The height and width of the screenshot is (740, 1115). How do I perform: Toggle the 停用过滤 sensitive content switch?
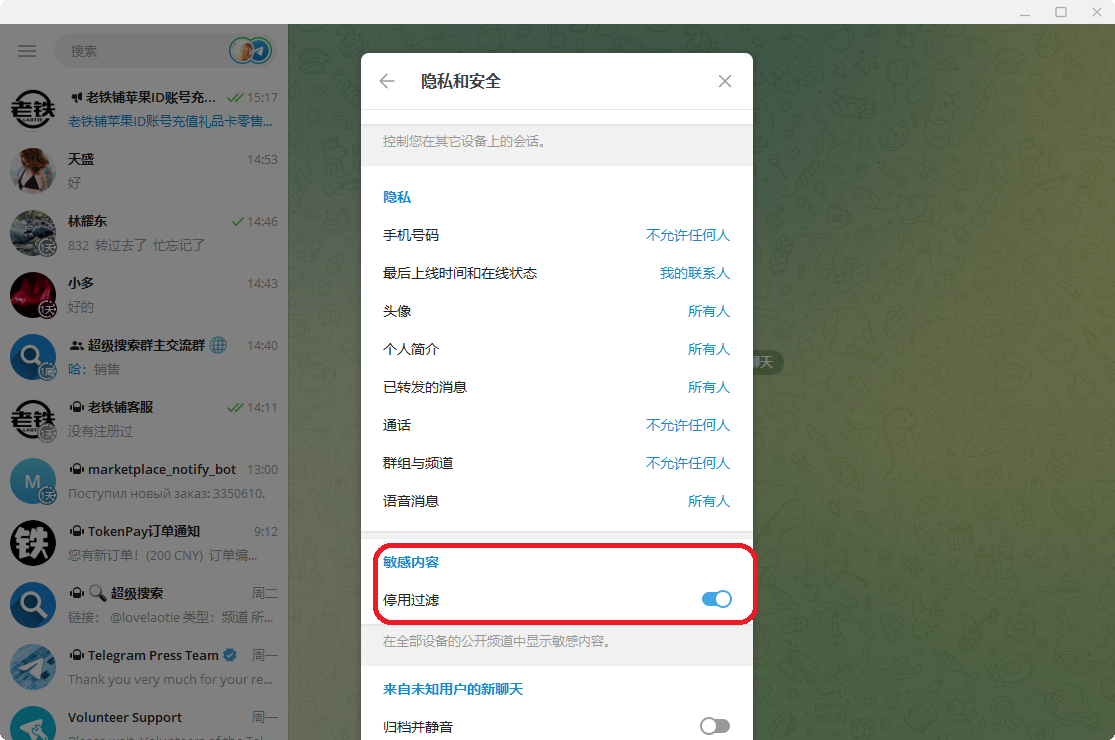click(716, 599)
